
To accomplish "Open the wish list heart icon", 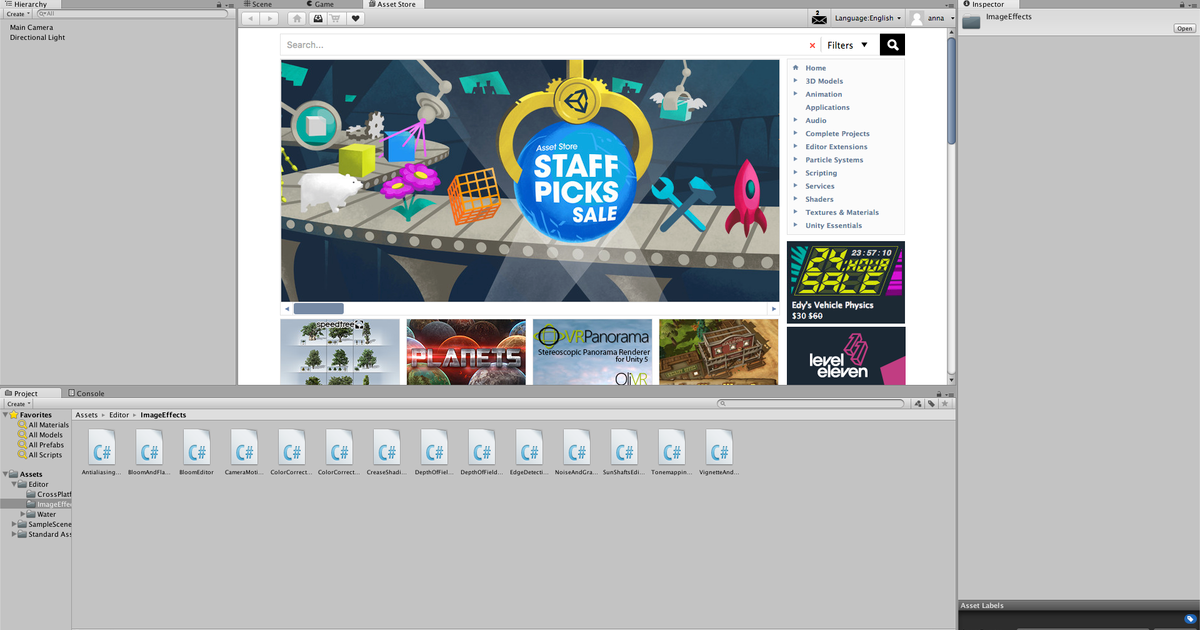I will tap(355, 18).
